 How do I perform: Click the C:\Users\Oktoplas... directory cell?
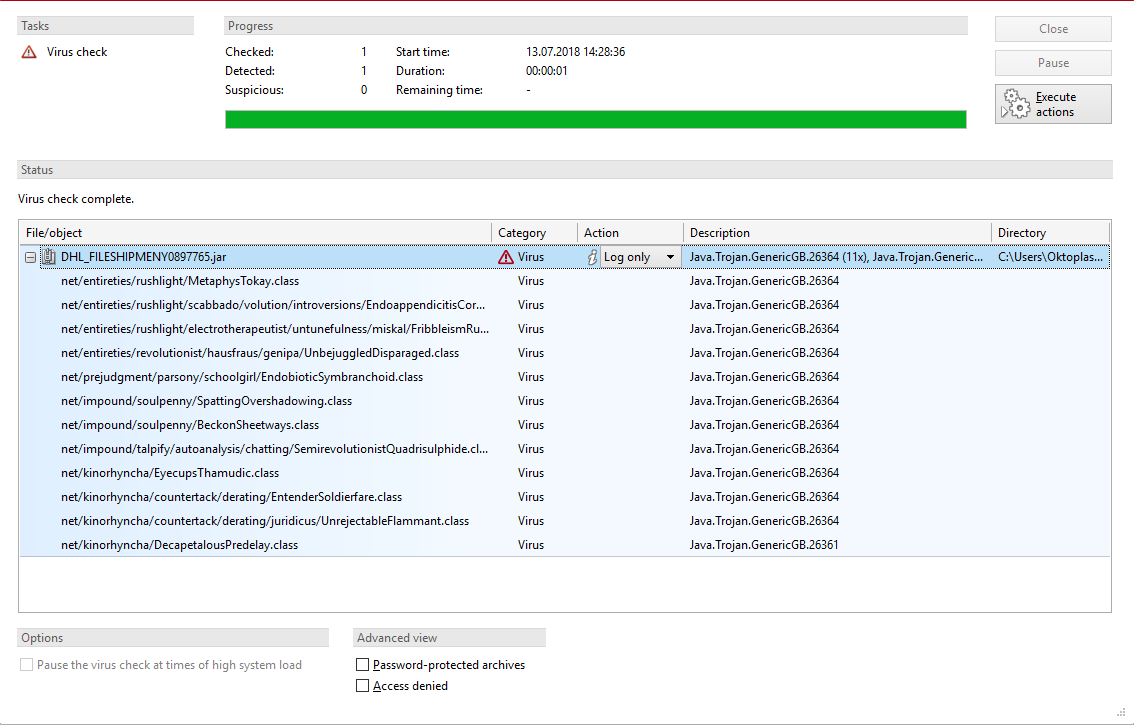[1050, 257]
